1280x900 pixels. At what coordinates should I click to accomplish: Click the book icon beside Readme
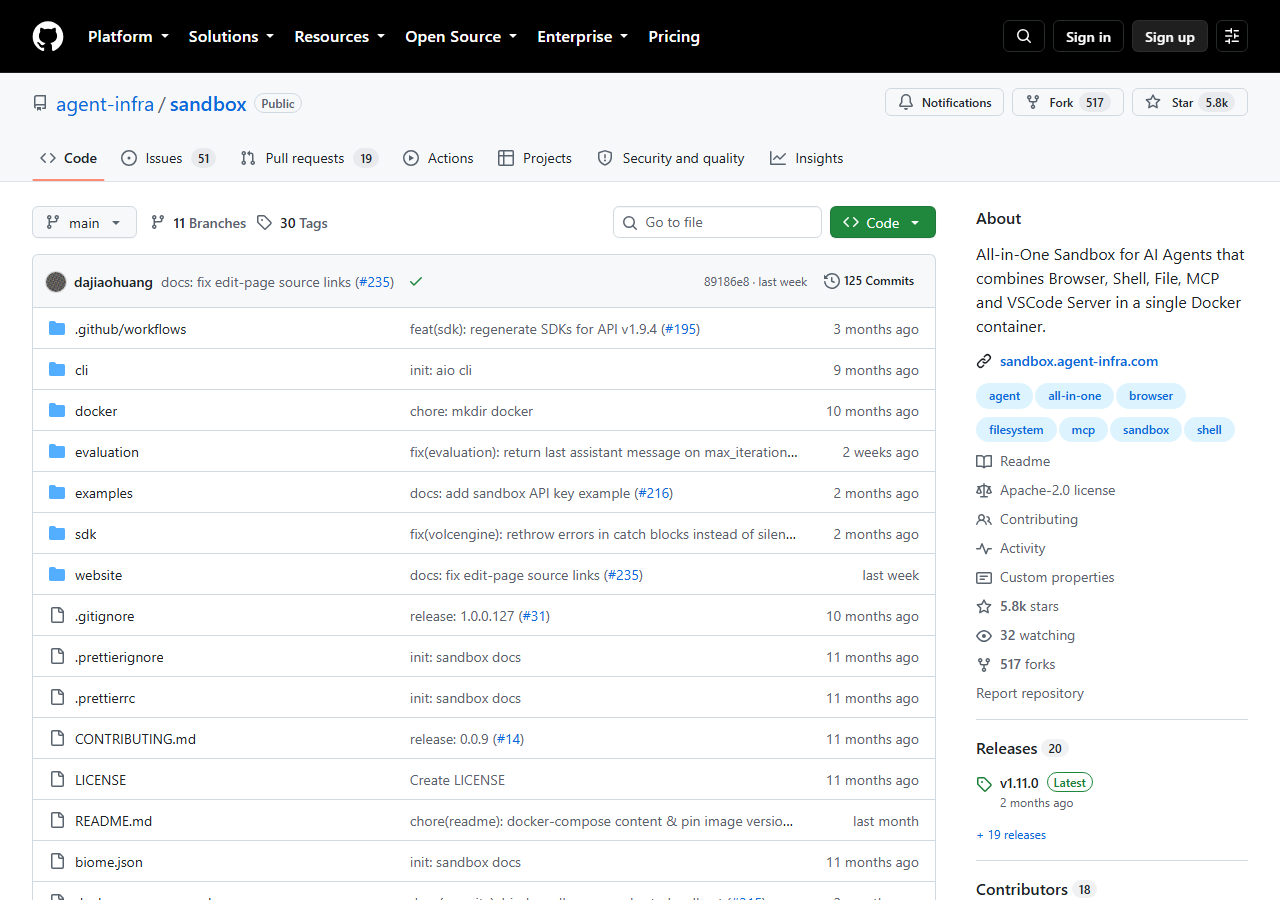pyautogui.click(x=984, y=461)
